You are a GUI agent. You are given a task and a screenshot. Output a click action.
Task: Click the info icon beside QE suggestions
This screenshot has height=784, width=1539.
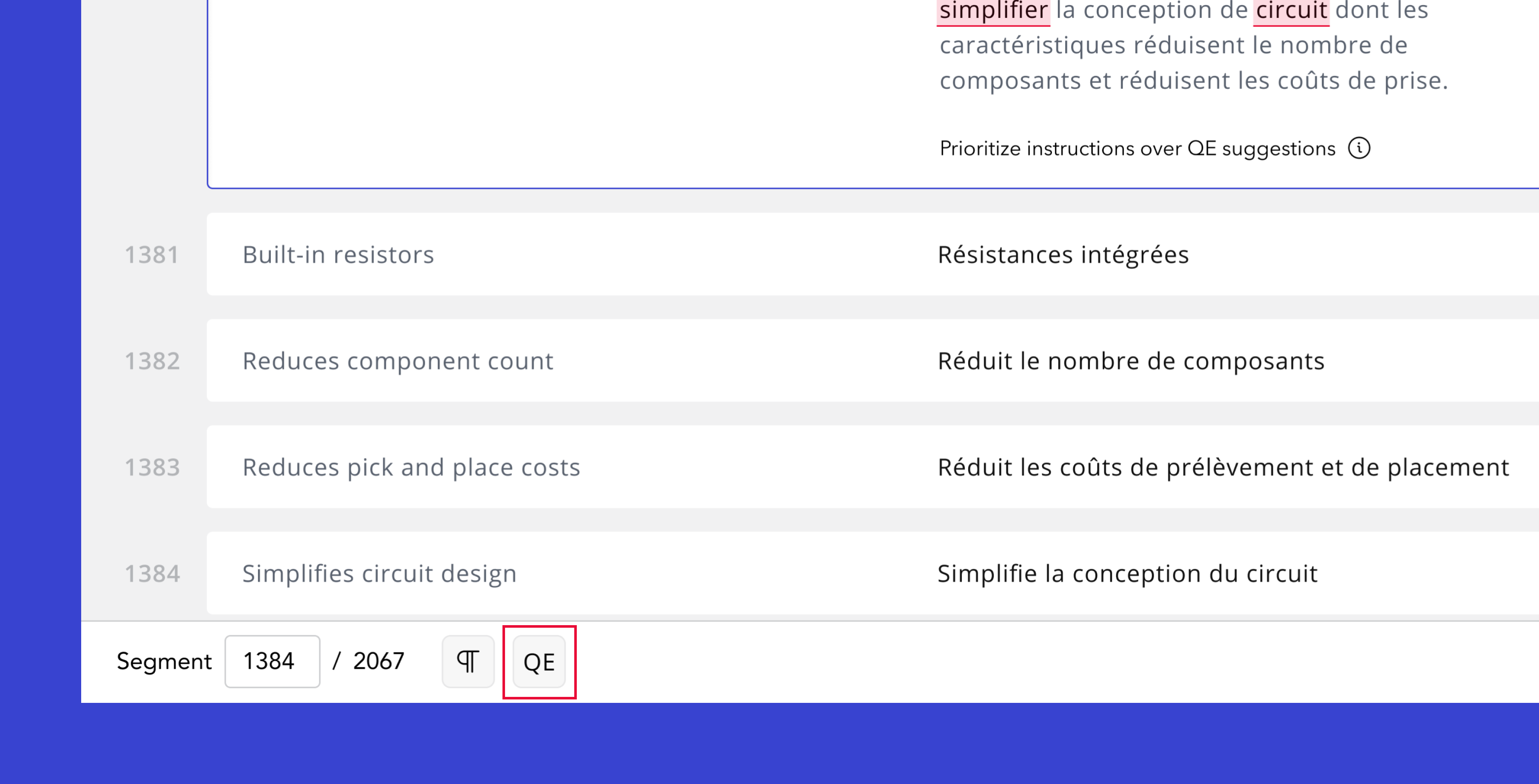coord(1359,148)
